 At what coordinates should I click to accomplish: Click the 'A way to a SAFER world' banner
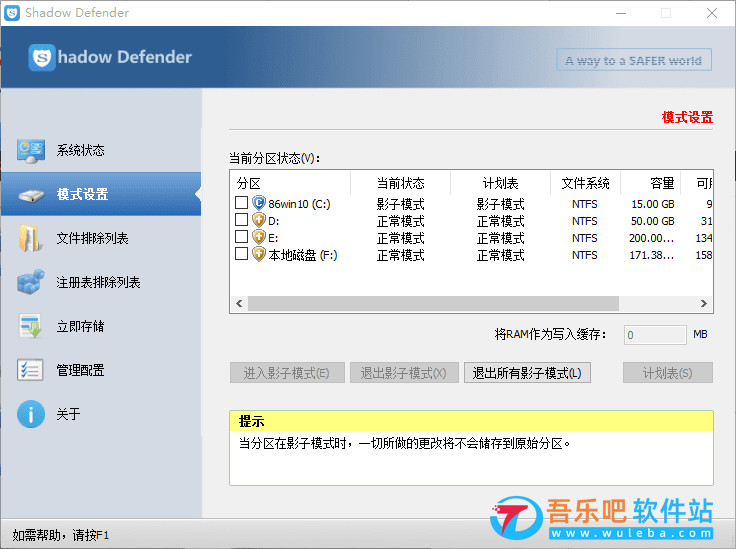tap(634, 60)
